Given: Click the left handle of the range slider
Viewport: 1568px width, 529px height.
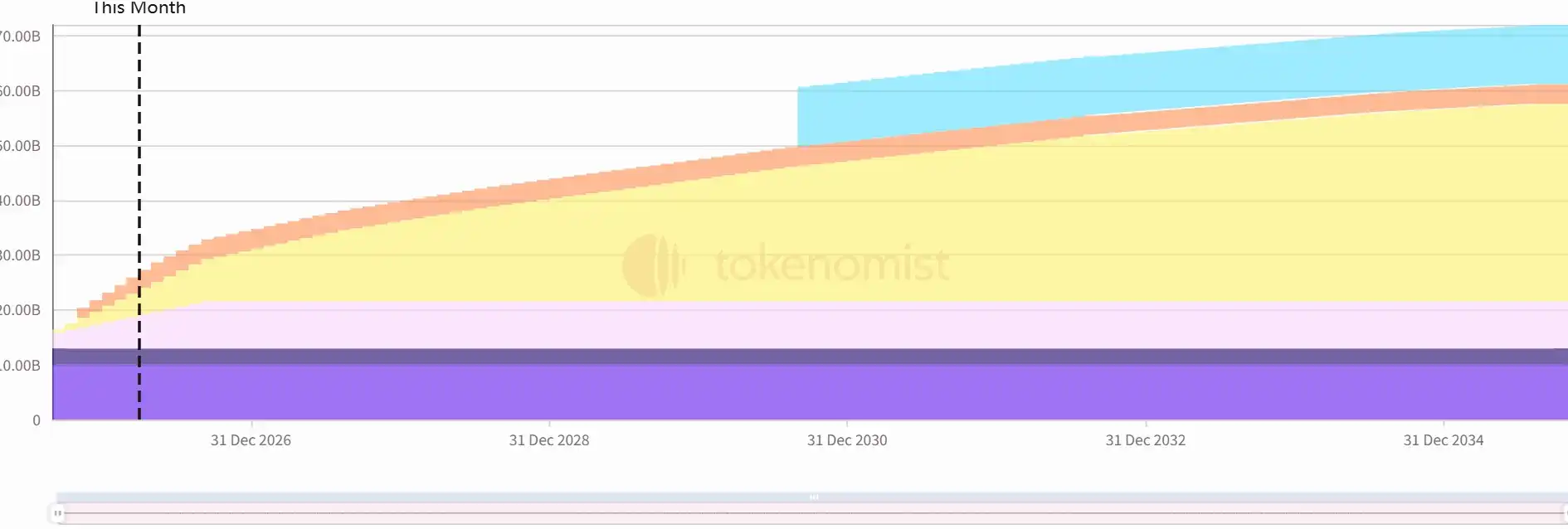Looking at the screenshot, I should click(57, 513).
